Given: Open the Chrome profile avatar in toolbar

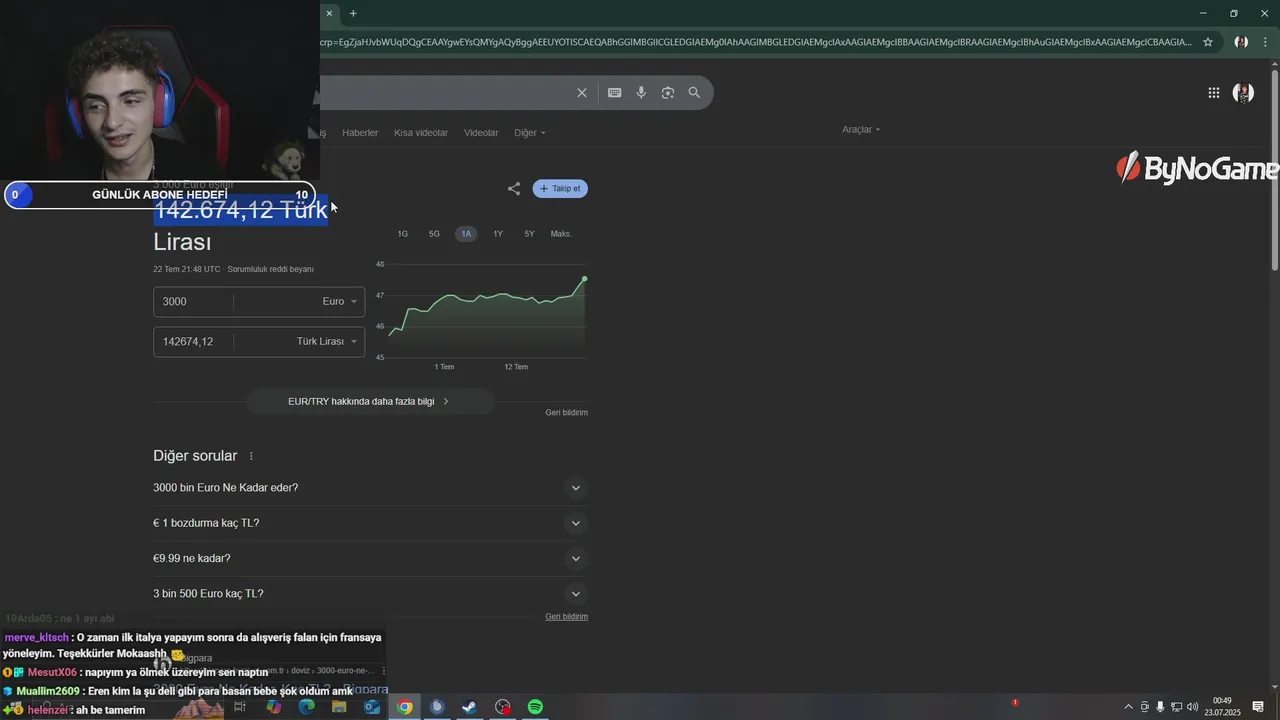Looking at the screenshot, I should 1241,42.
